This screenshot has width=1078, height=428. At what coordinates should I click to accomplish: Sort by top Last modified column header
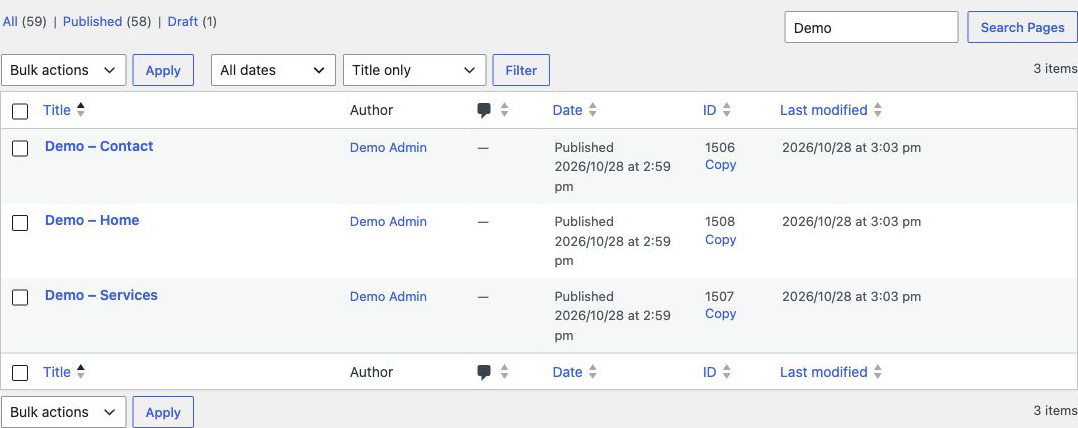(824, 110)
